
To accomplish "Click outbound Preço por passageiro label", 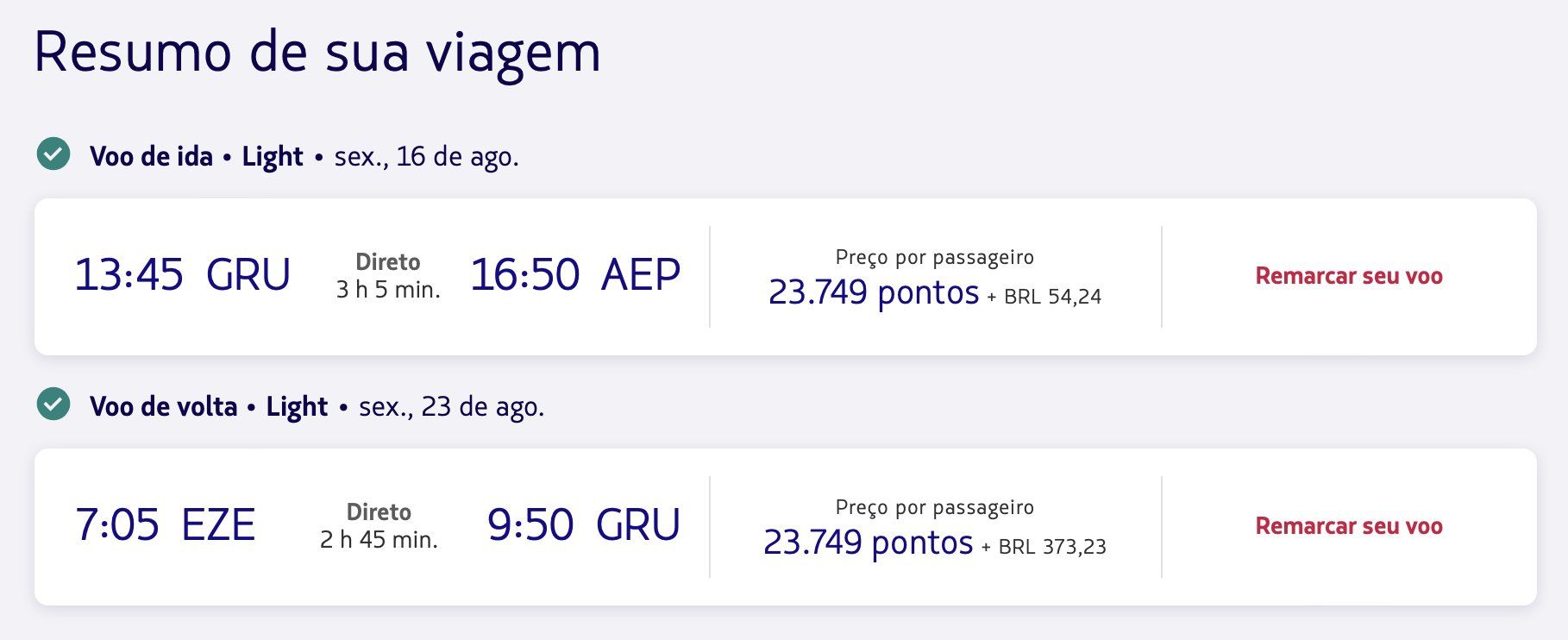I will [x=935, y=257].
